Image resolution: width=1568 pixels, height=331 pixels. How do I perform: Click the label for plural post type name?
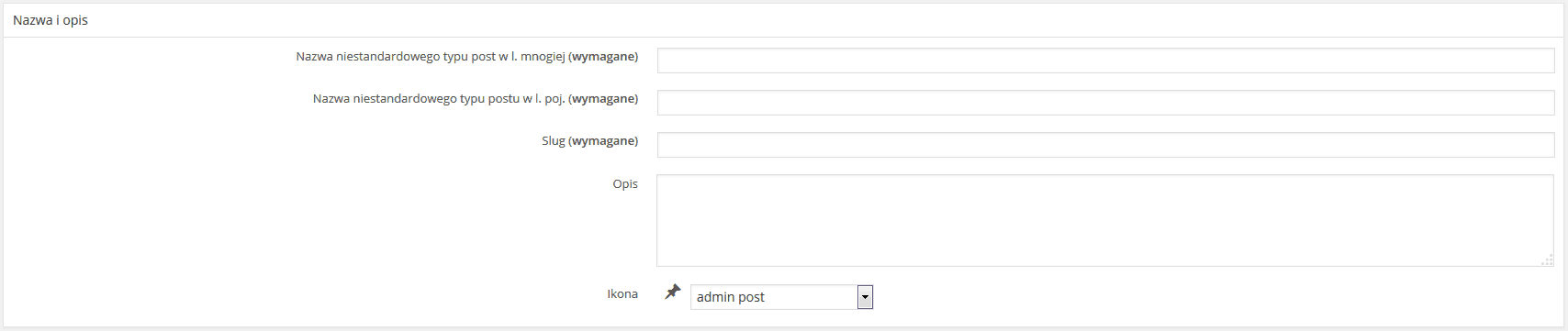(466, 57)
